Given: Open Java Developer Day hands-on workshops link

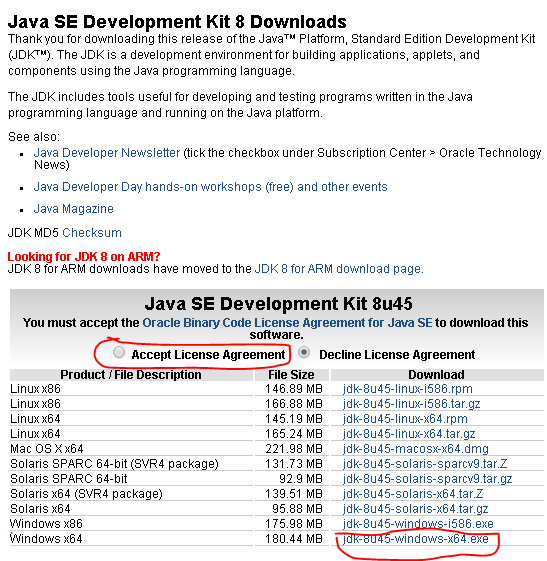Looking at the screenshot, I should pyautogui.click(x=210, y=187).
